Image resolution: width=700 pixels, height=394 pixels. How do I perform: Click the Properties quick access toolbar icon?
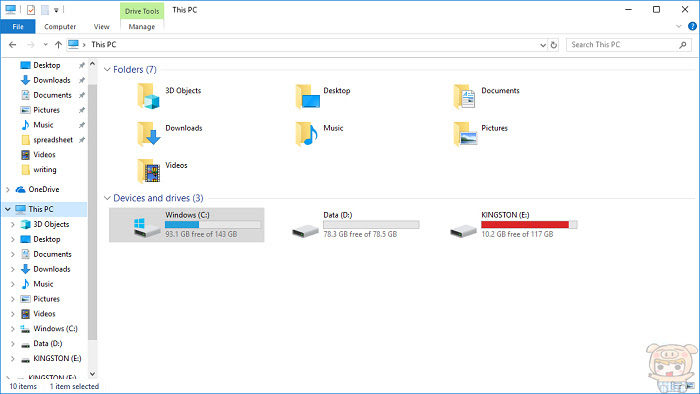[31, 10]
